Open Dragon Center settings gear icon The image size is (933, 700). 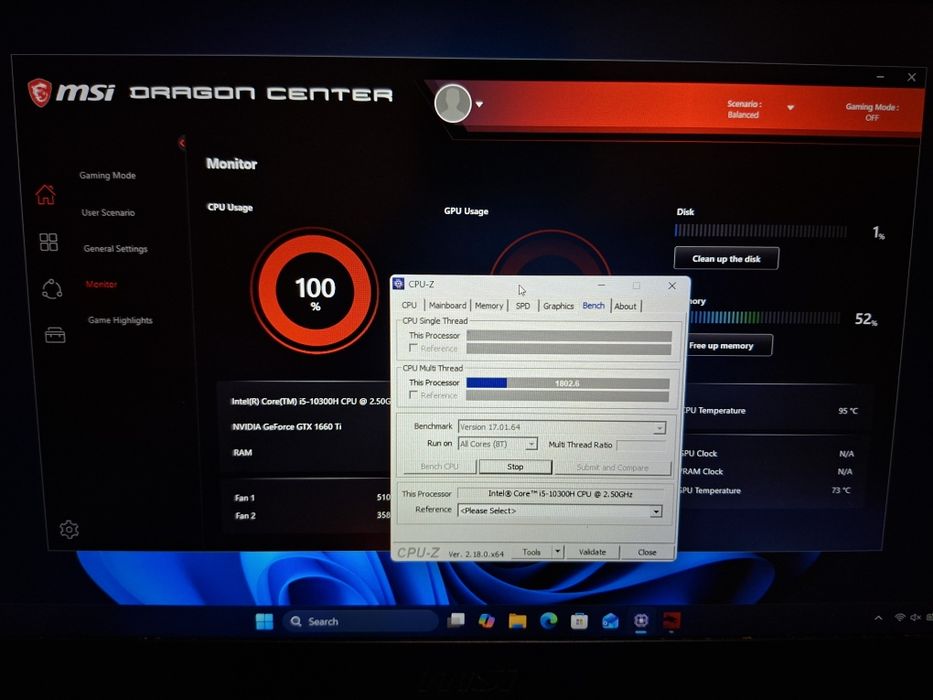[x=69, y=529]
